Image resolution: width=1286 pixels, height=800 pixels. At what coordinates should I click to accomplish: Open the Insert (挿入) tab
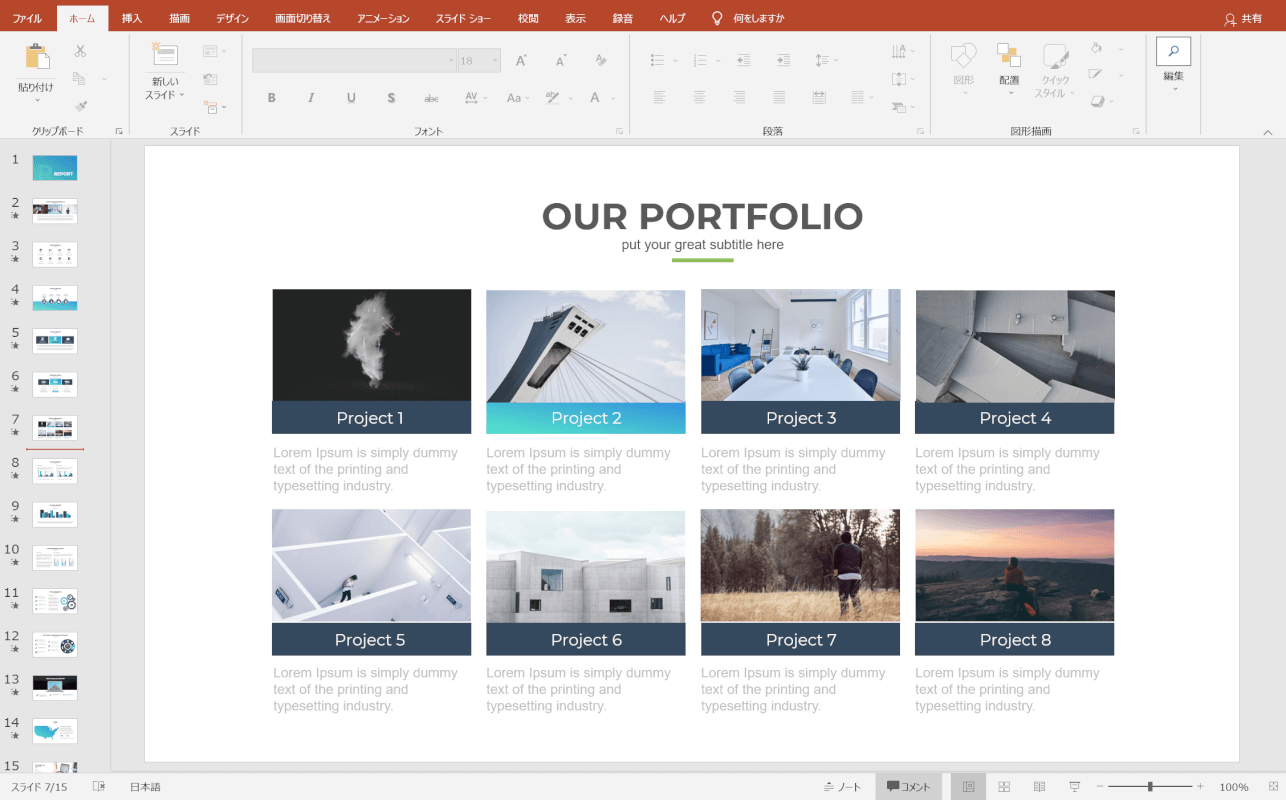coord(132,18)
